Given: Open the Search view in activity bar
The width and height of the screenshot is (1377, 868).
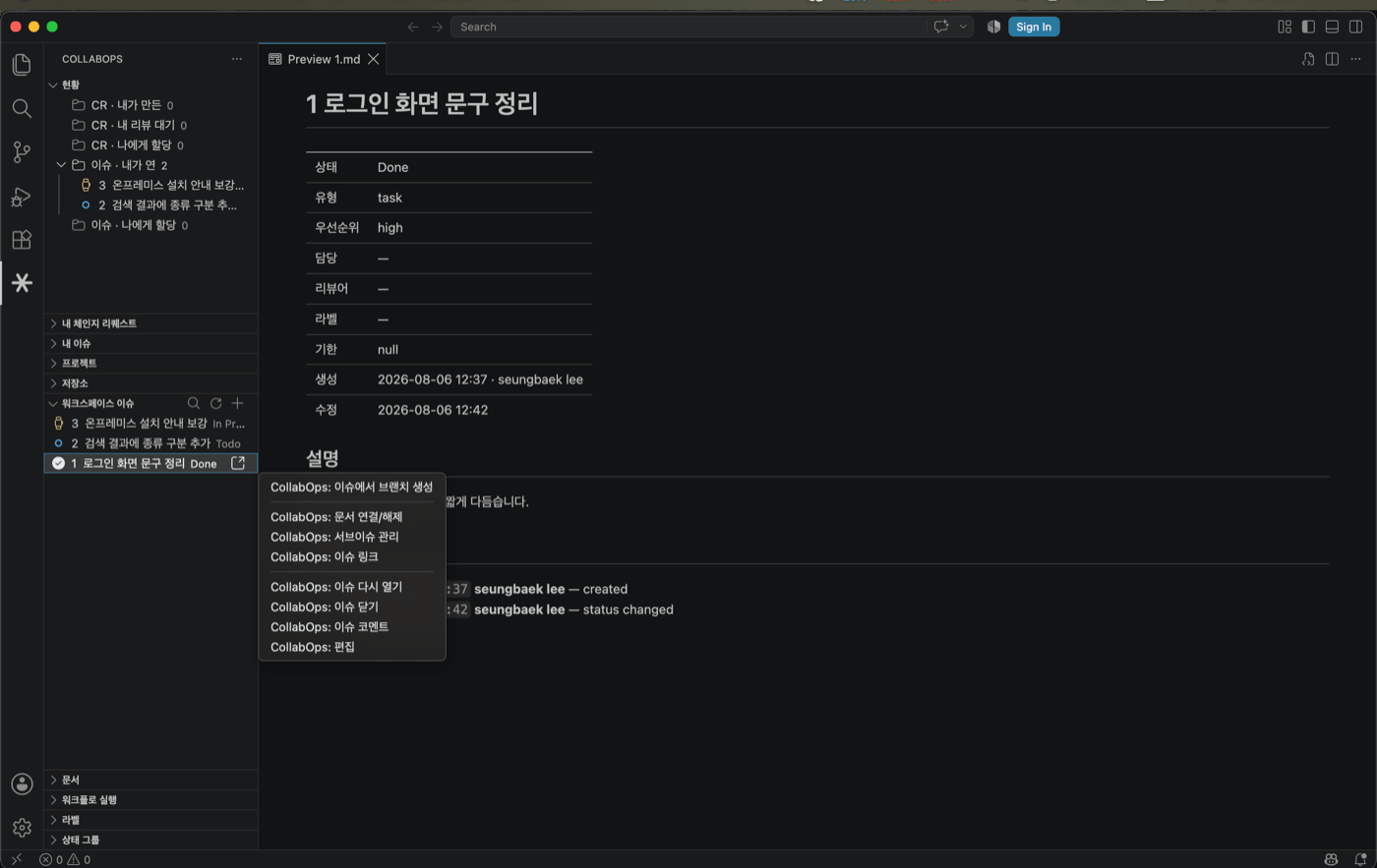Looking at the screenshot, I should (22, 108).
